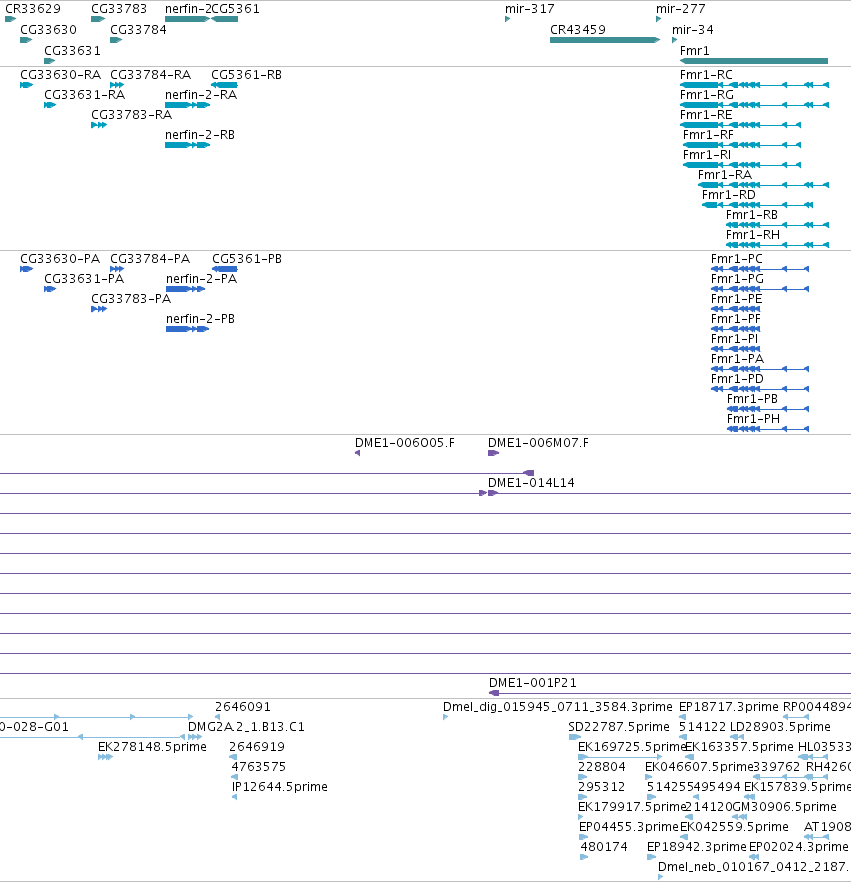Select the 295312 feature label
The width and height of the screenshot is (851, 882).
click(x=602, y=787)
